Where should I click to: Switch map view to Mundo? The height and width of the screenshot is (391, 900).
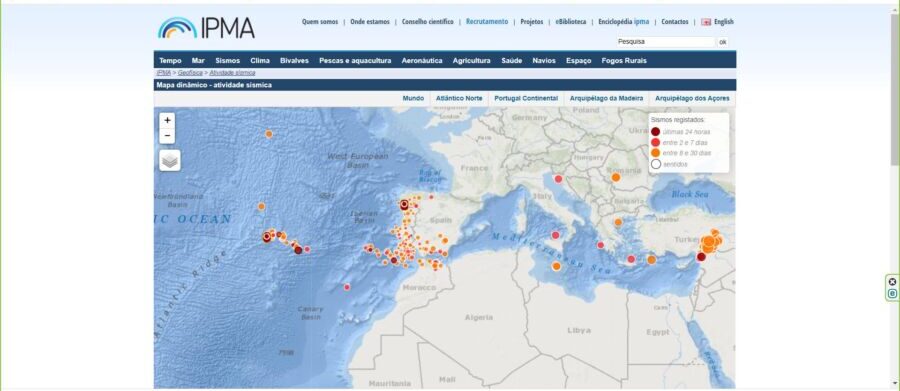[x=413, y=98]
